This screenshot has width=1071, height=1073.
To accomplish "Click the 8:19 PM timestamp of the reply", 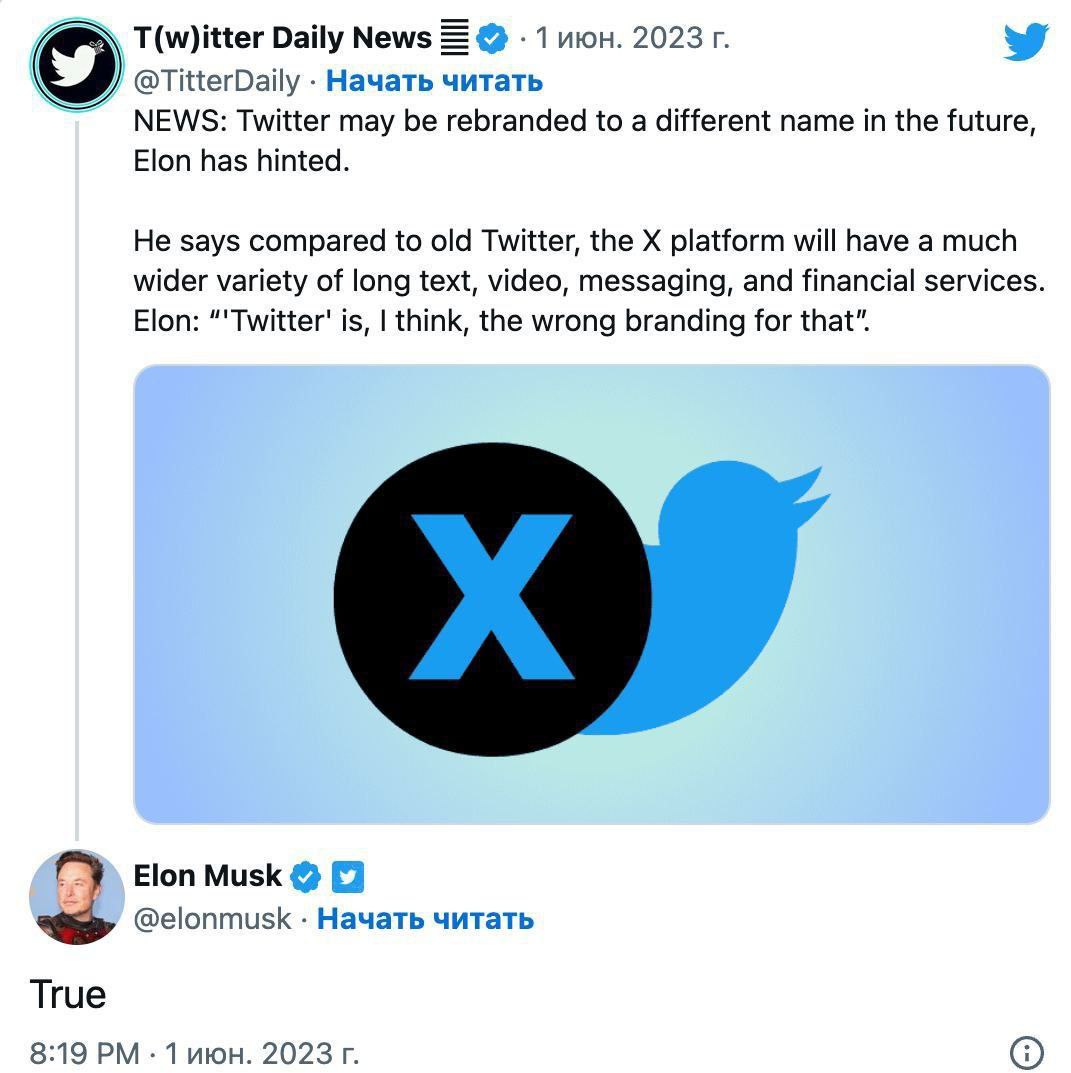I will pos(85,1053).
